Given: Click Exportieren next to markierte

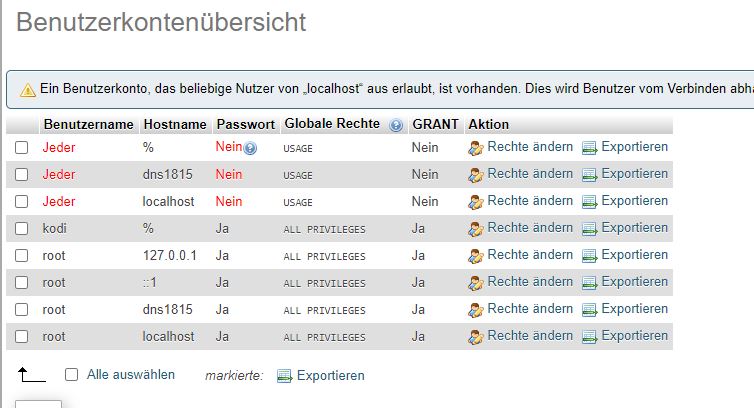Looking at the screenshot, I should (330, 375).
